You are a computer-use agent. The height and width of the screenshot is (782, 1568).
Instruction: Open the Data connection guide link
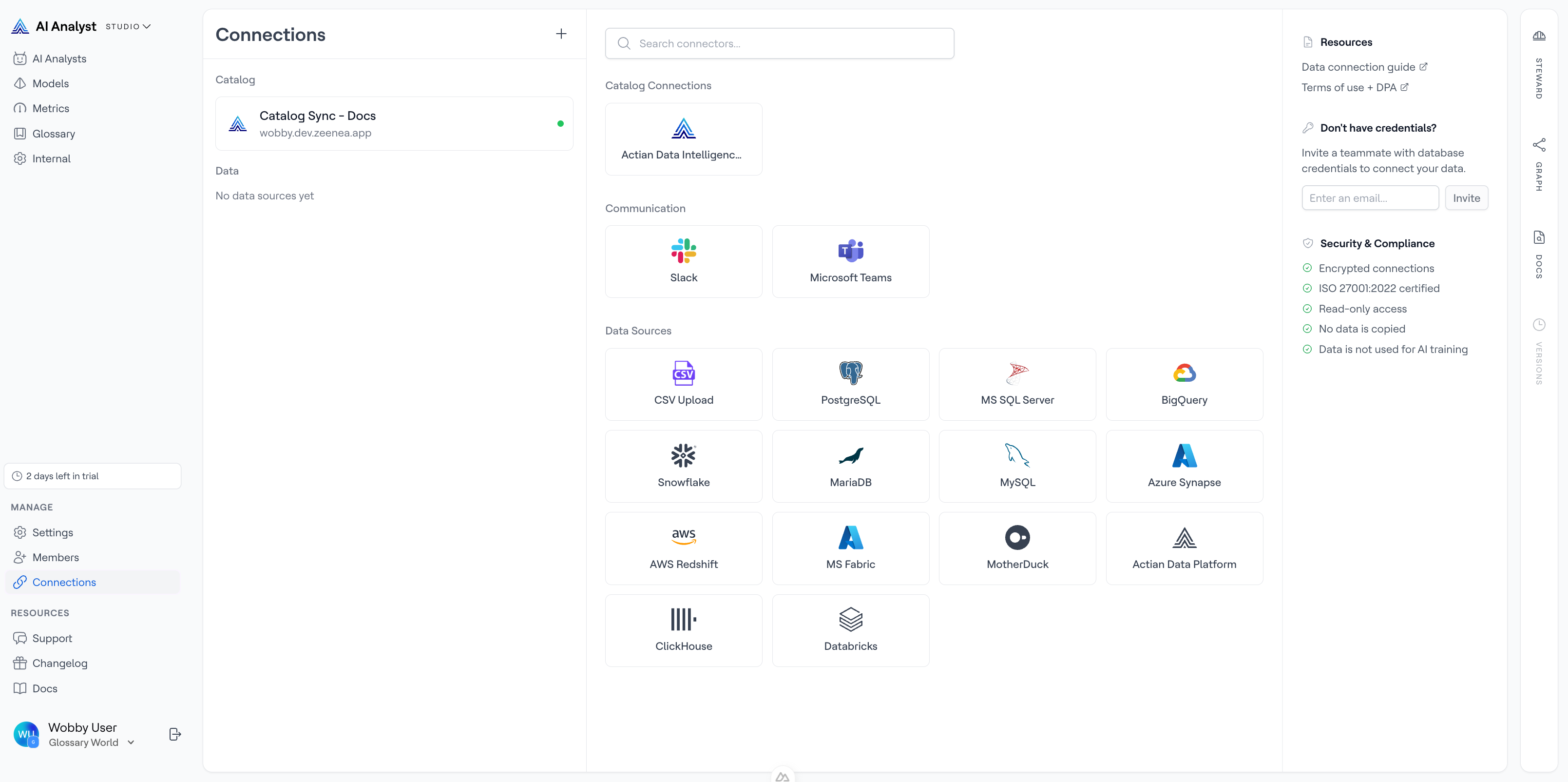tap(1358, 66)
